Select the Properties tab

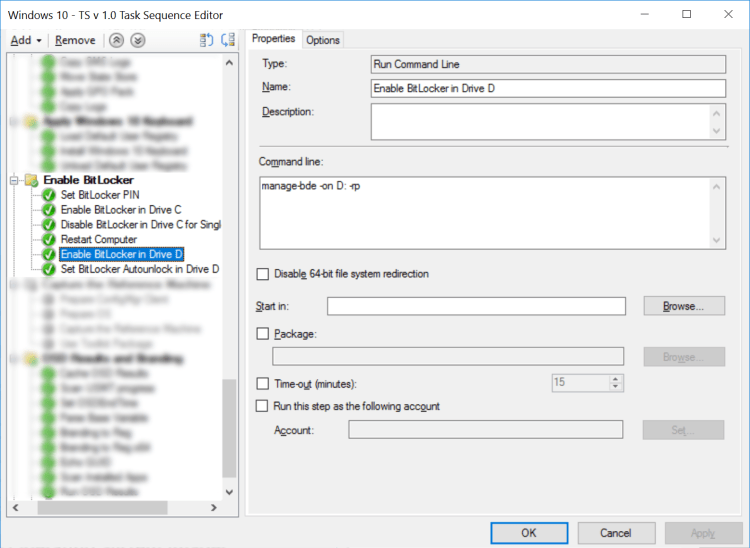pos(273,39)
